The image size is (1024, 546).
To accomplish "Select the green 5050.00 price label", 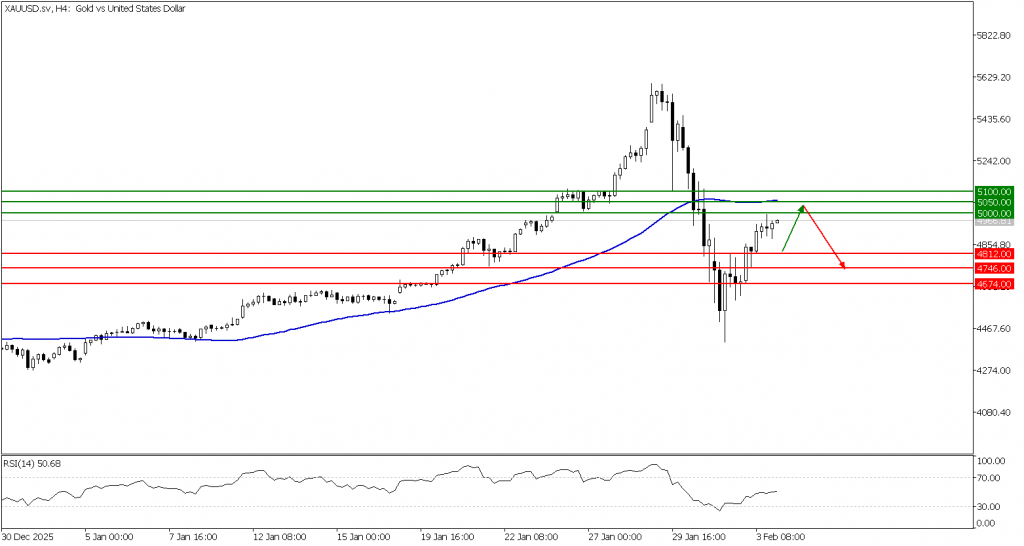I will point(995,202).
